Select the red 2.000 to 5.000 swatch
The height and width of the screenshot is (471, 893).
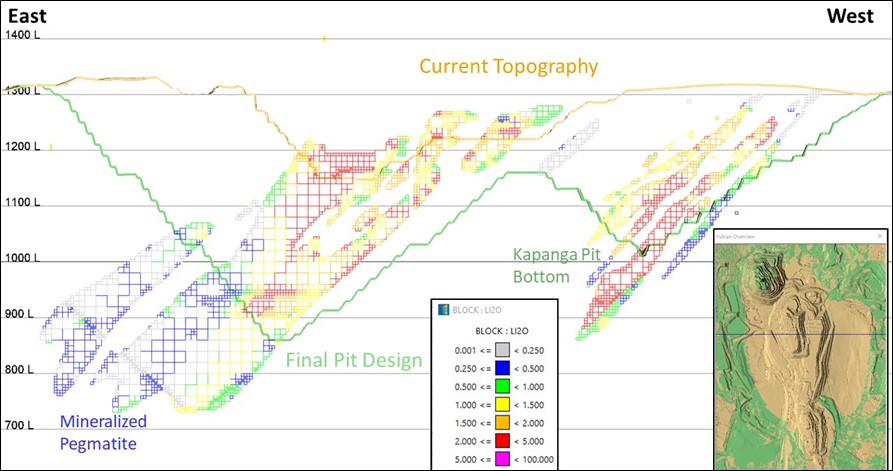pyautogui.click(x=502, y=441)
